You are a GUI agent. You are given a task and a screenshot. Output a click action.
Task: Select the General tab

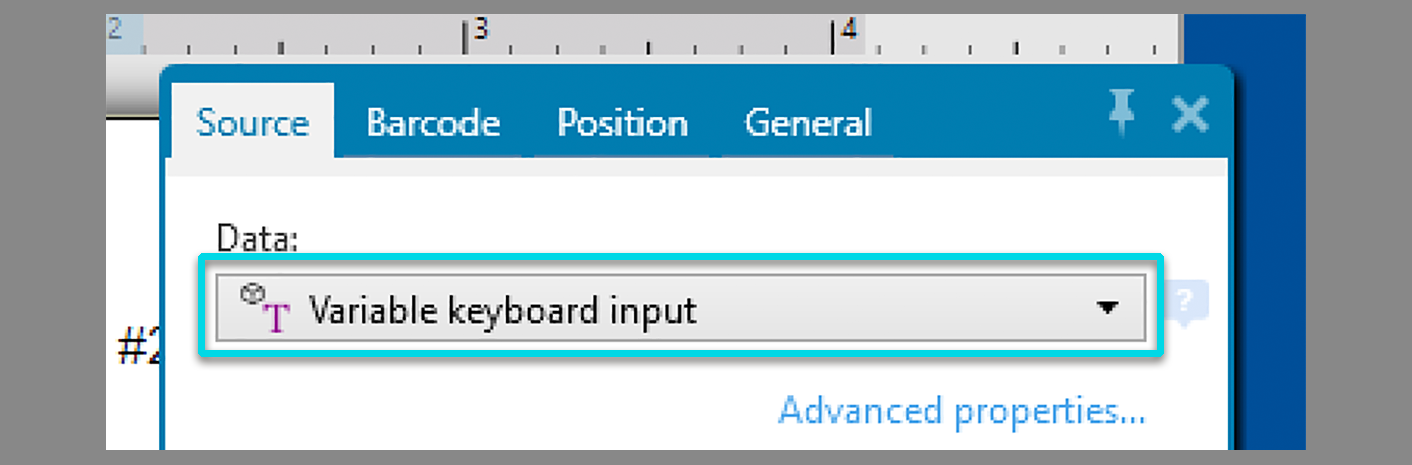click(808, 123)
